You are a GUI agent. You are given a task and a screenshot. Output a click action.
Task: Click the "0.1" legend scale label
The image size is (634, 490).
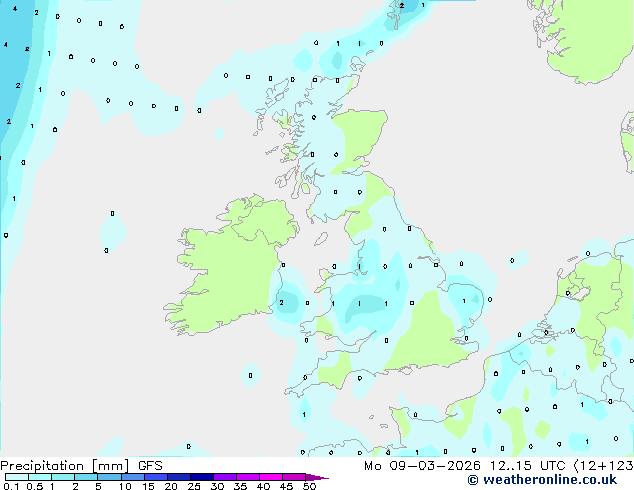[x=11, y=486]
